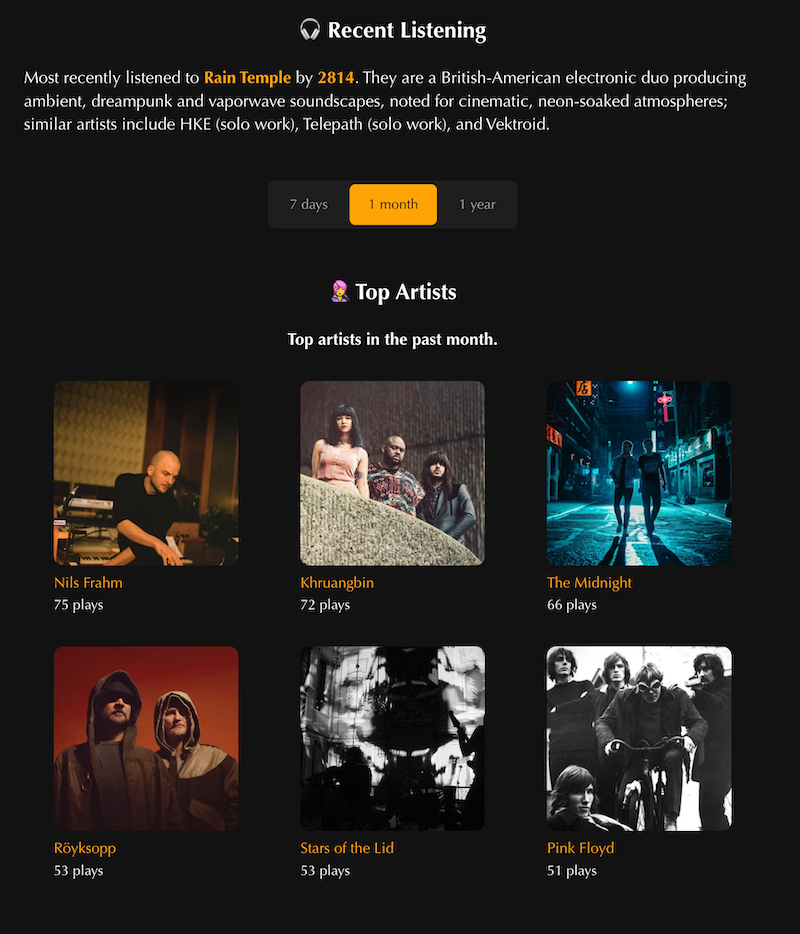This screenshot has height=934, width=800.
Task: Click the Röyksopp hooded duo photo
Action: (146, 739)
